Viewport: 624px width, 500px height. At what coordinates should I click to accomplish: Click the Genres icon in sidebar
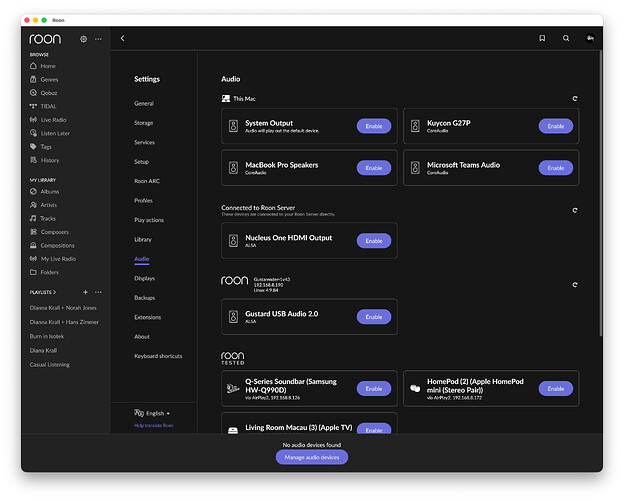click(33, 79)
